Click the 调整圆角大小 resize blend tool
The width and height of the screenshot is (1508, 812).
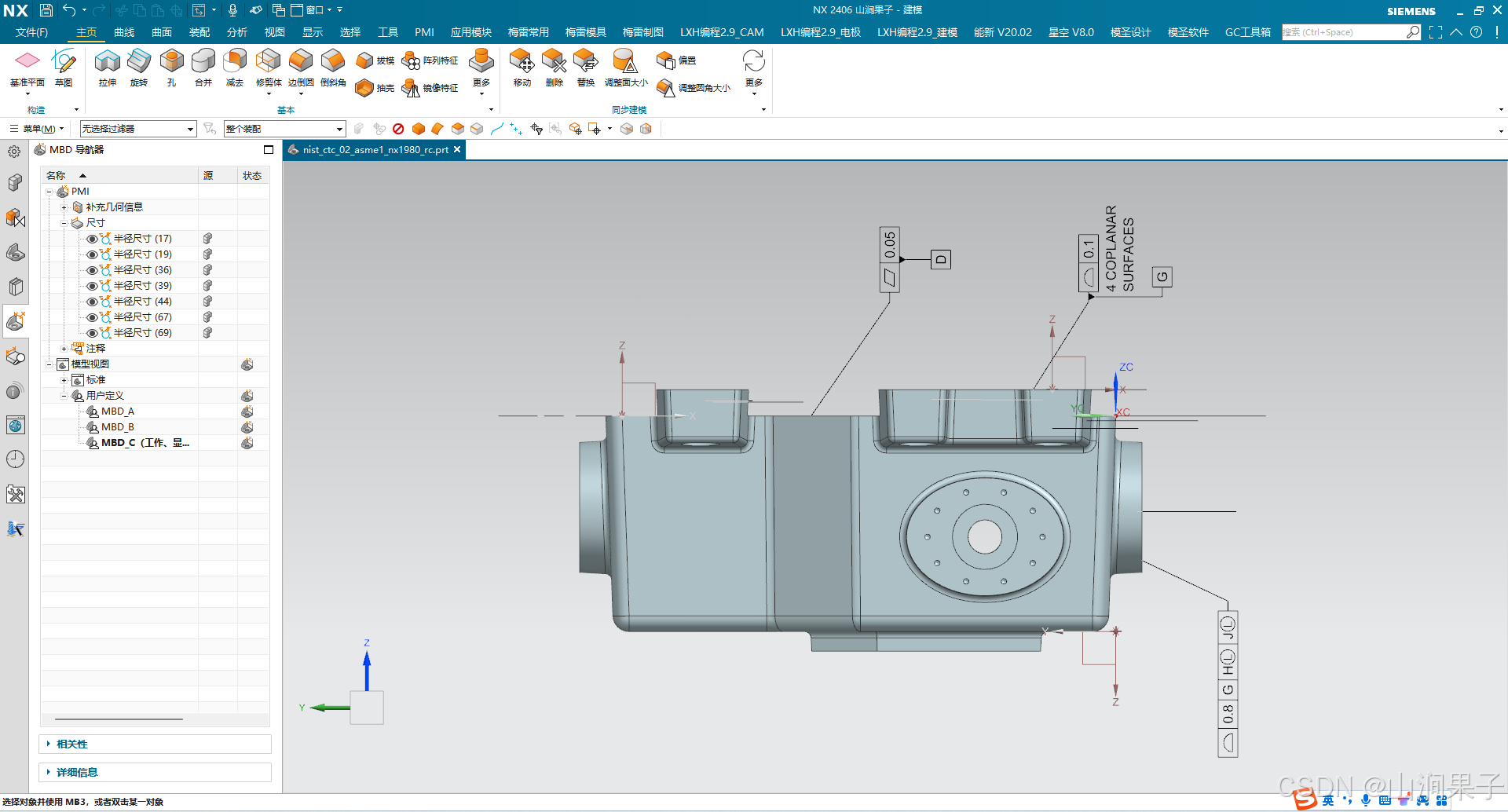click(694, 88)
